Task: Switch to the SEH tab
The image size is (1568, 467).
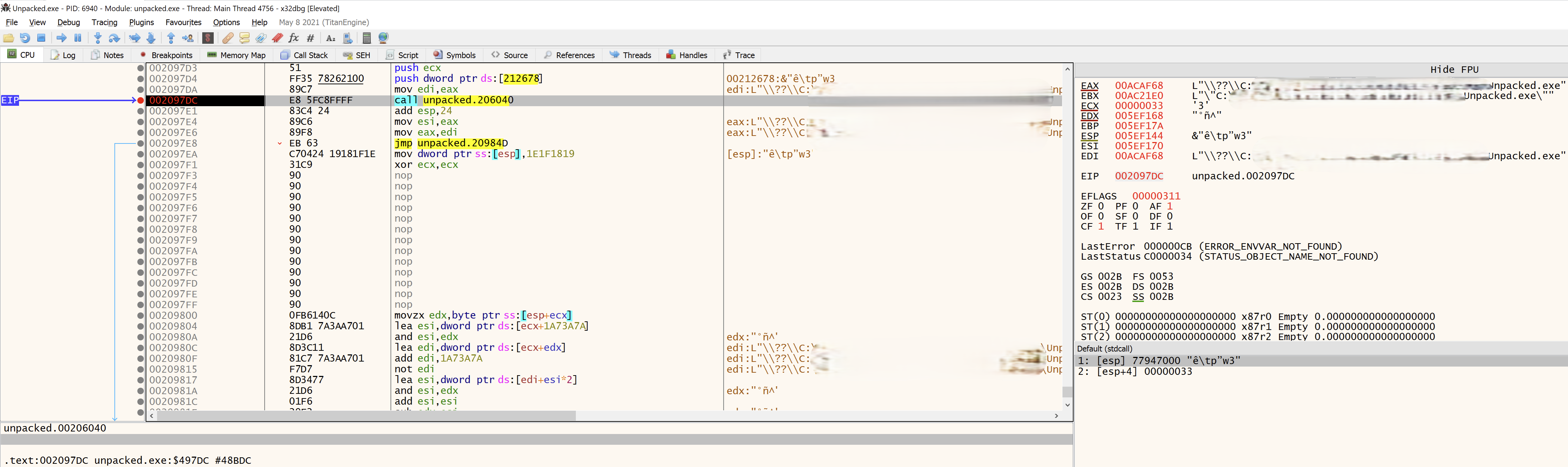Action: (x=356, y=55)
